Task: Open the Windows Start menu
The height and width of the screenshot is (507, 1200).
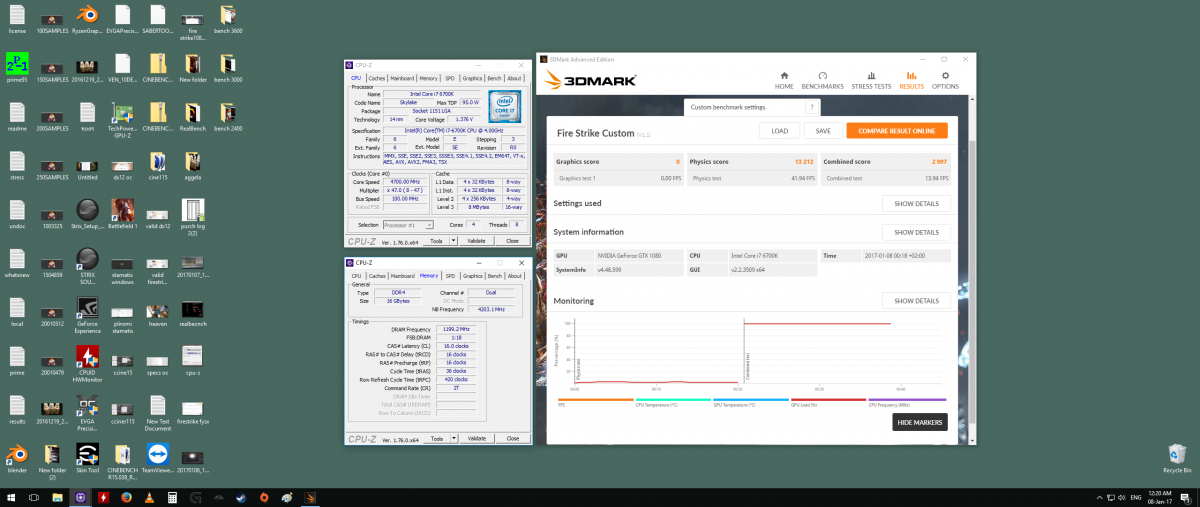Action: point(11,497)
